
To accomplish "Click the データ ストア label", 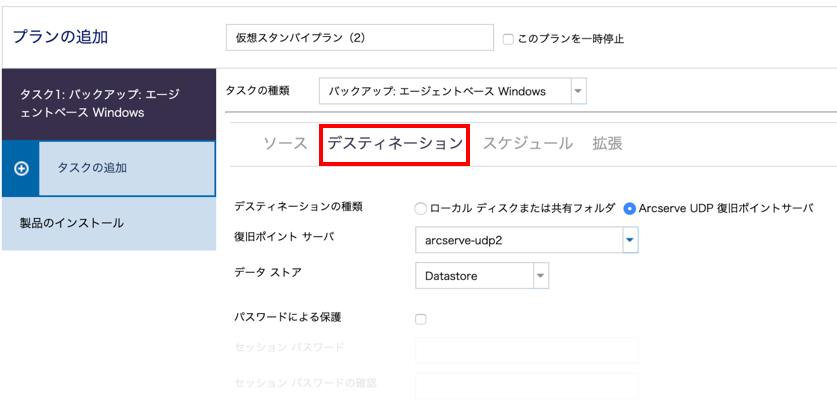I will click(x=268, y=272).
